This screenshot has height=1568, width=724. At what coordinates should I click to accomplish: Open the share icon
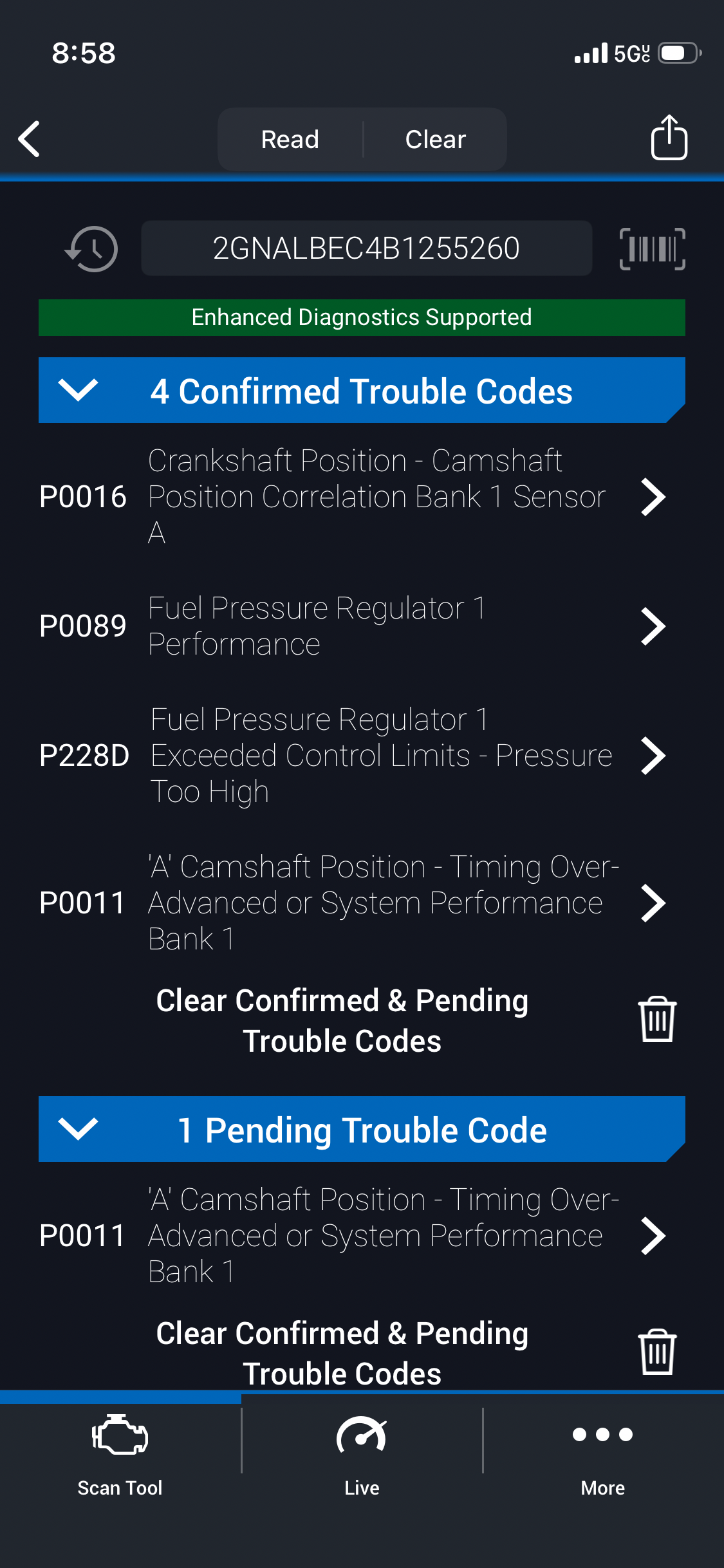pyautogui.click(x=669, y=138)
